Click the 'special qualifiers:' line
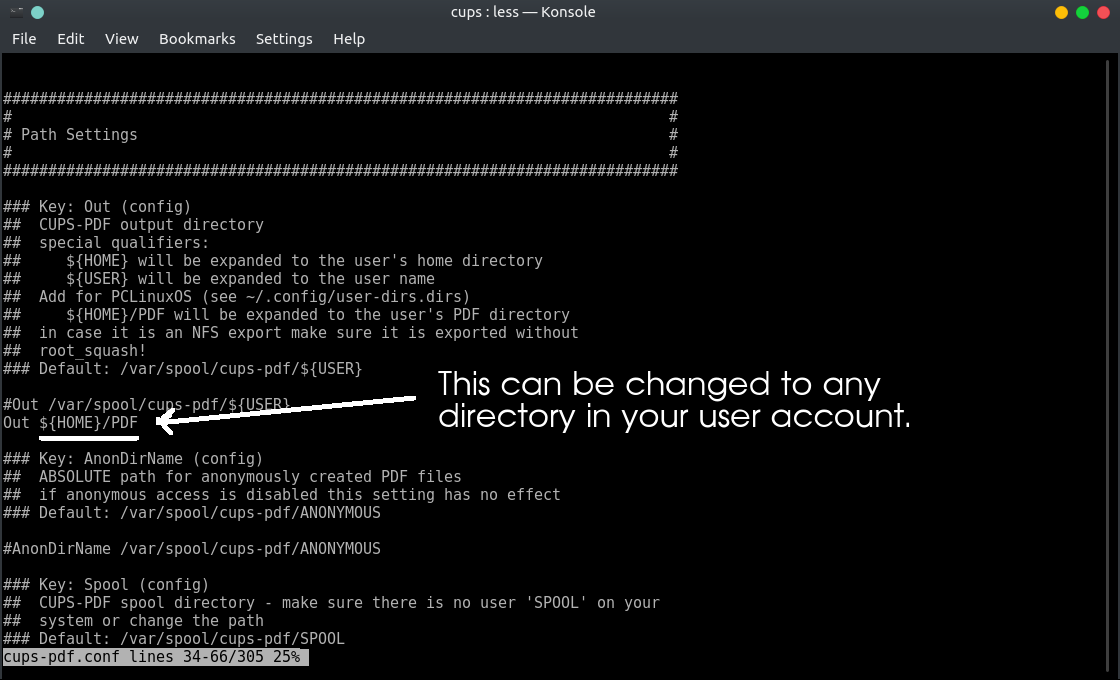Image resolution: width=1120 pixels, height=680 pixels. tap(106, 242)
